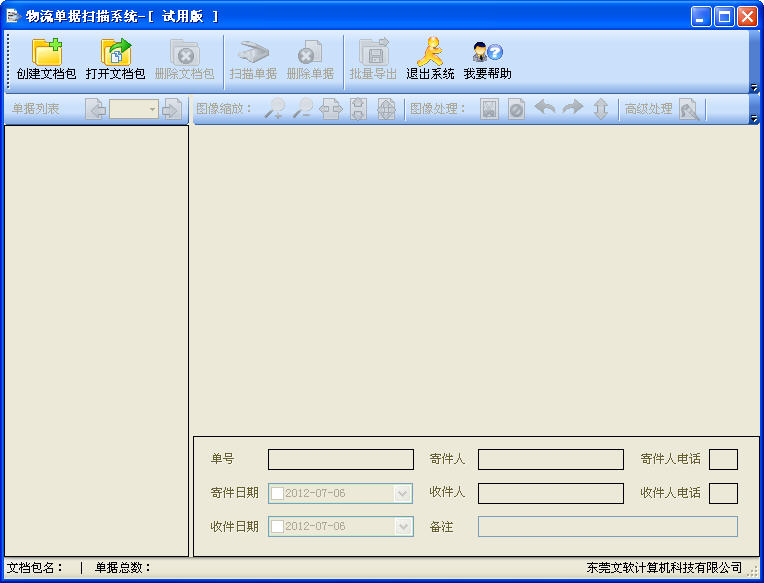Toggle the 收件日期 checkbox
The width and height of the screenshot is (764, 583).
(x=277, y=527)
